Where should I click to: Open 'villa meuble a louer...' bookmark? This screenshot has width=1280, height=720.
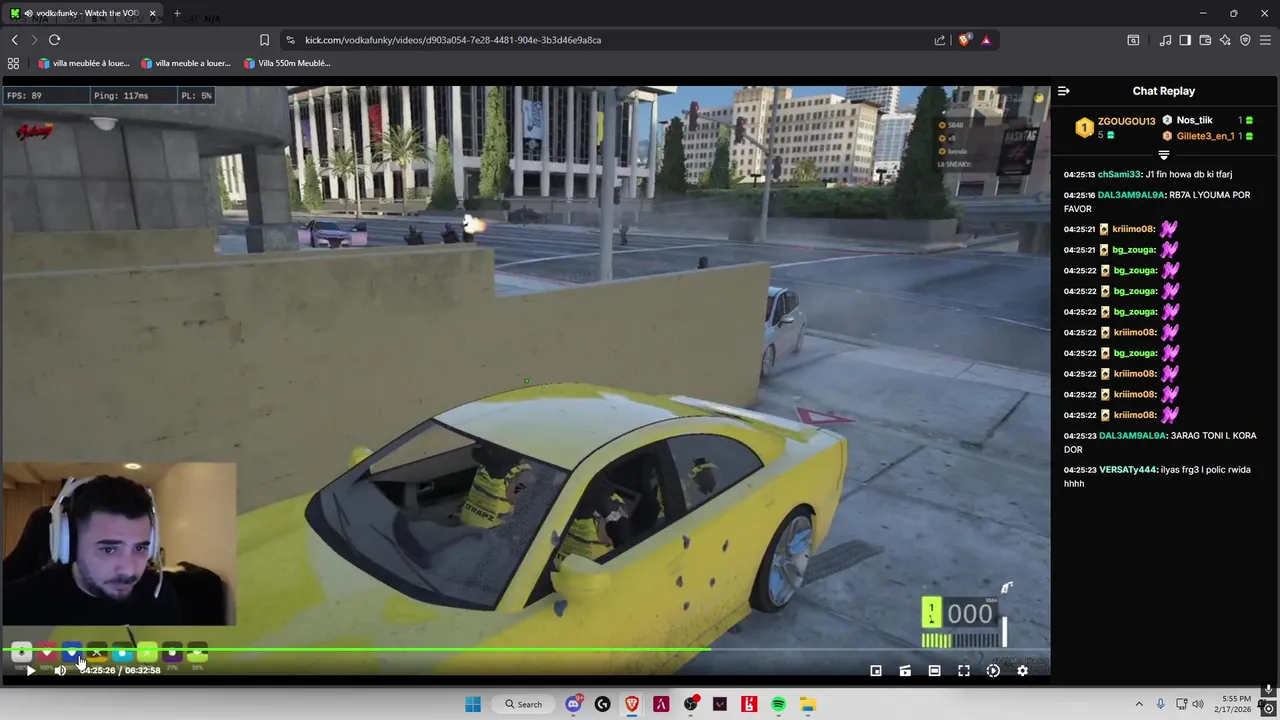[186, 63]
